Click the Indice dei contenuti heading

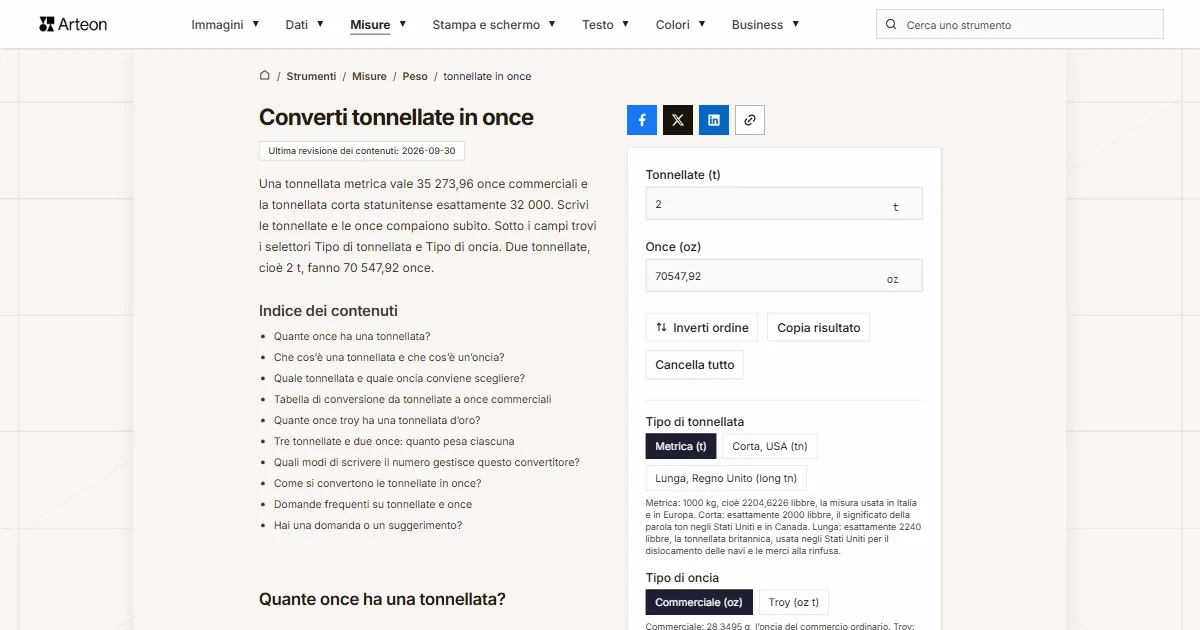pos(328,311)
